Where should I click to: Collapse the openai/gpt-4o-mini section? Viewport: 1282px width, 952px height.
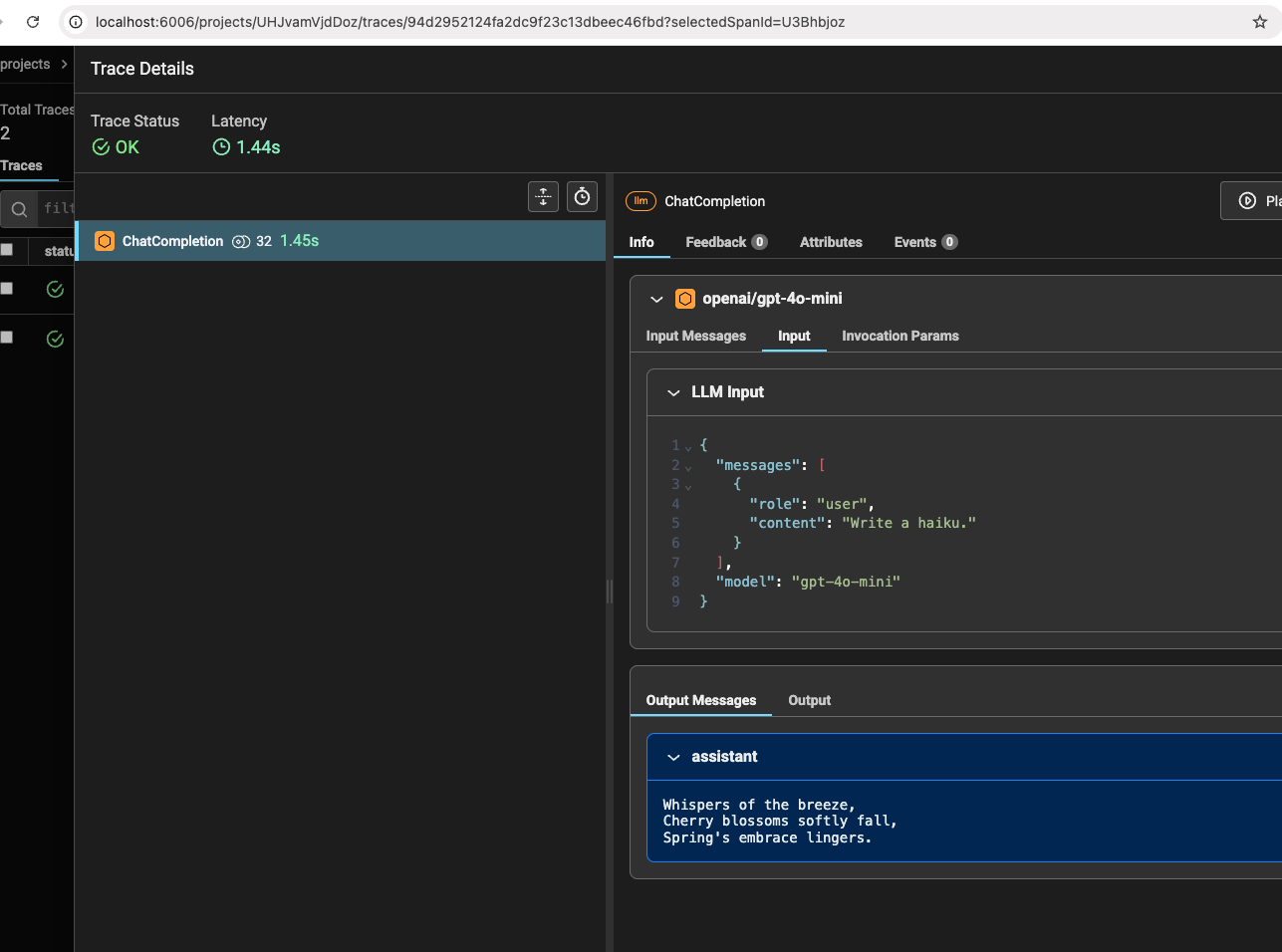pyautogui.click(x=656, y=299)
